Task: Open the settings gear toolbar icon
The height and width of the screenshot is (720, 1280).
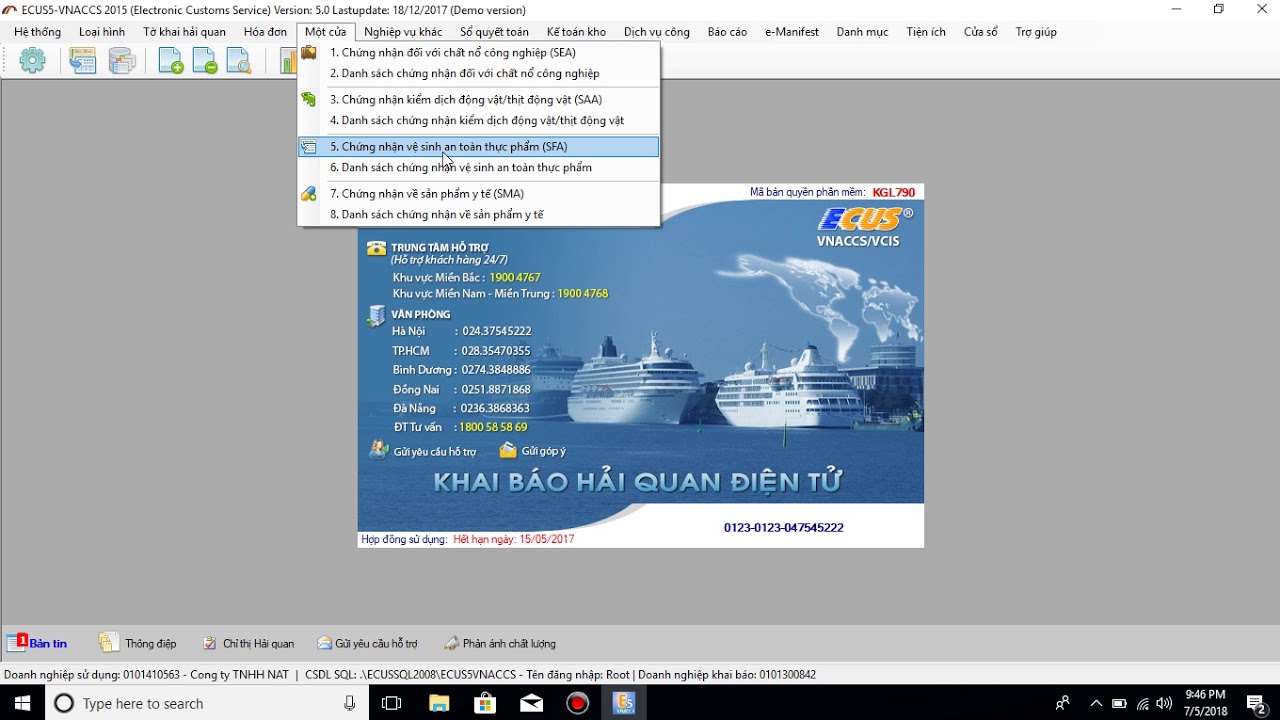Action: point(33,61)
